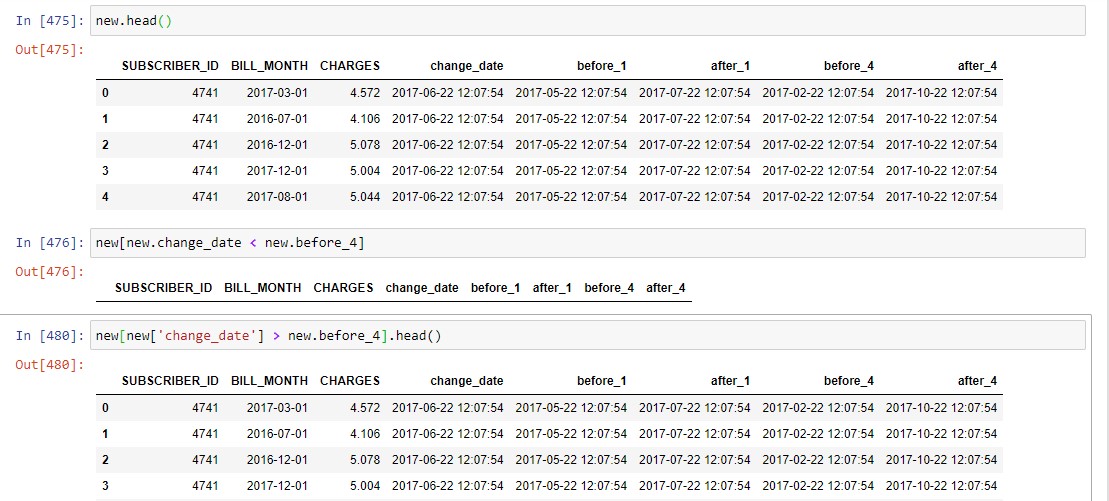Click the Out[475] output prompt

pyautogui.click(x=50, y=50)
